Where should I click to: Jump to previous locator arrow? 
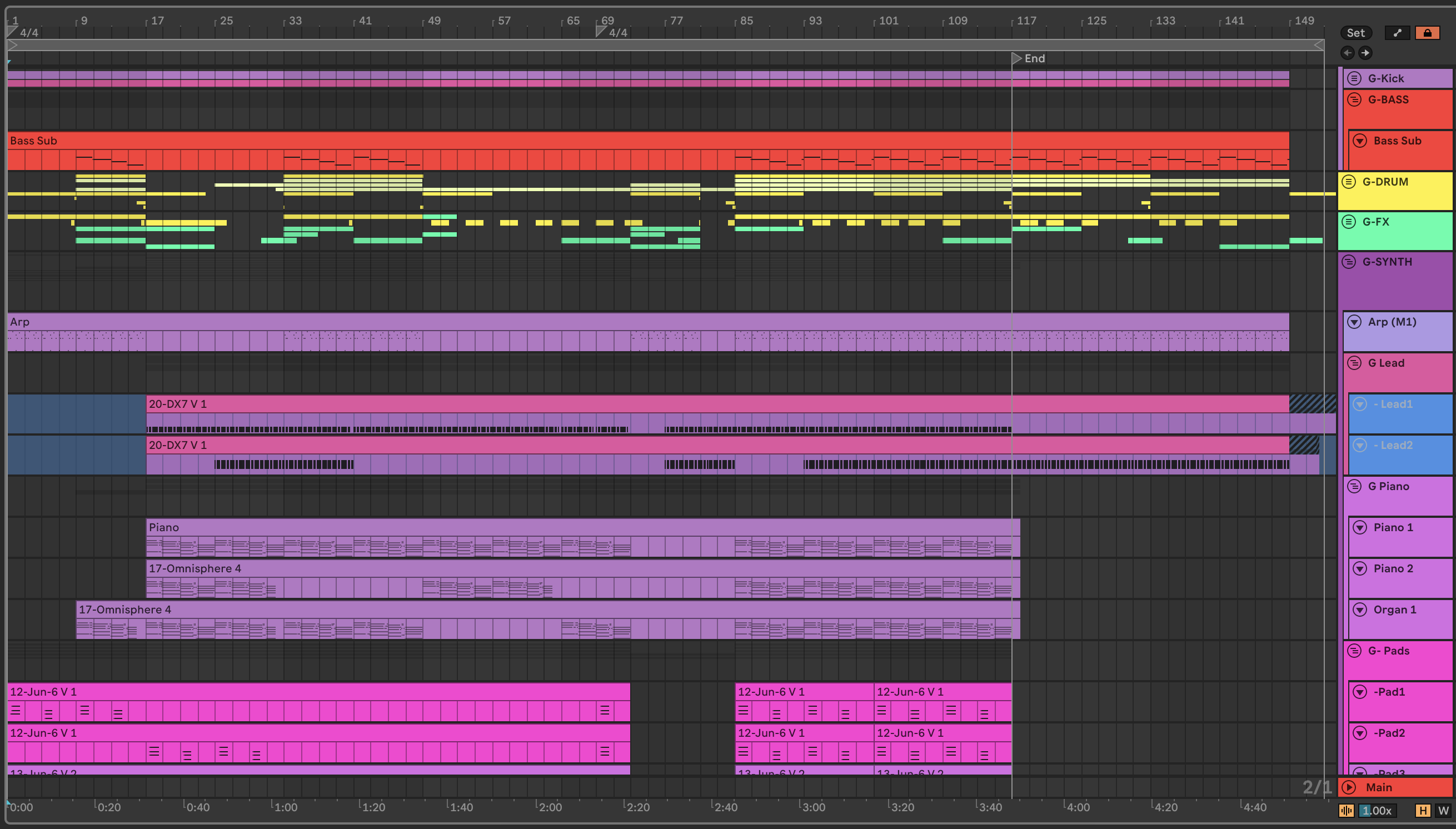[x=1347, y=53]
